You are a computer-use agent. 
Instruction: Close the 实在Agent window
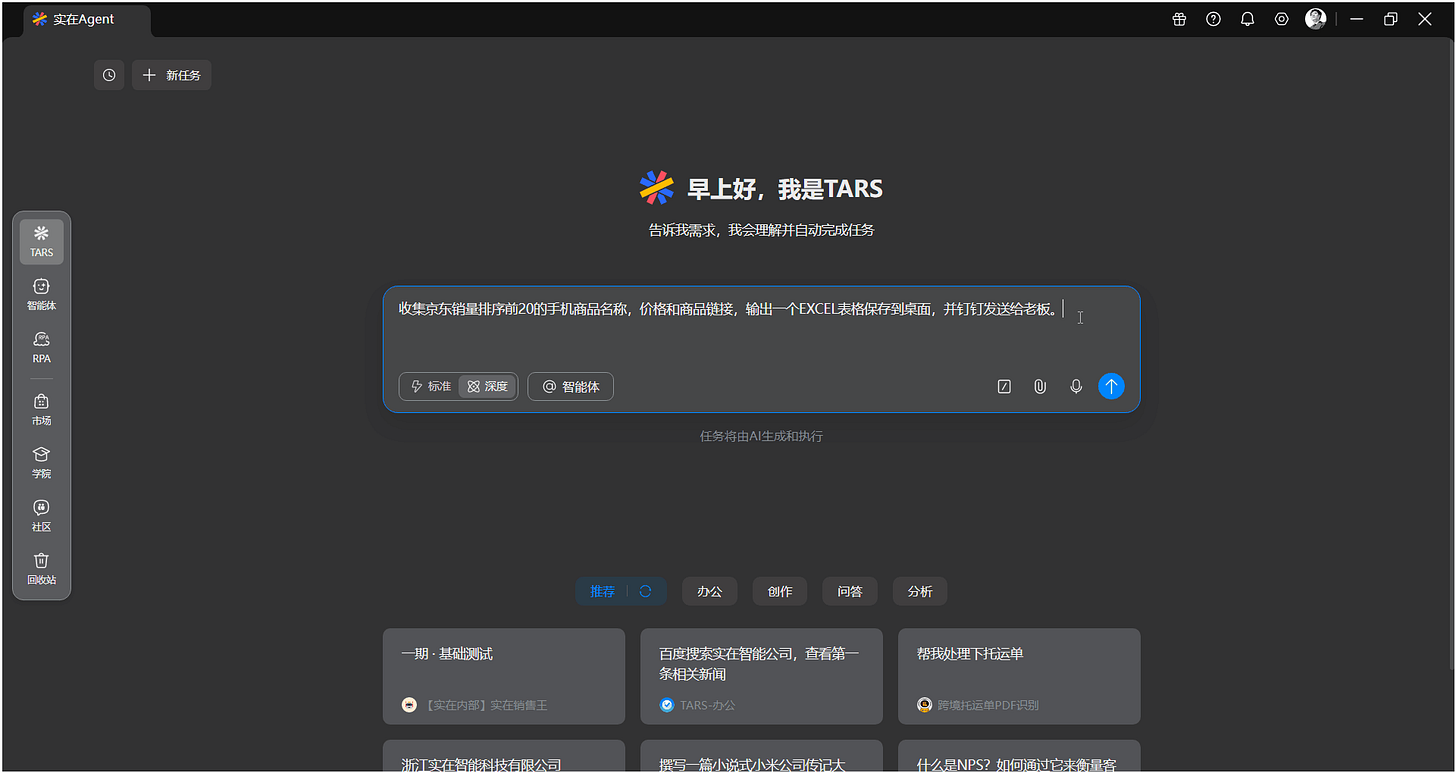pyautogui.click(x=1425, y=19)
